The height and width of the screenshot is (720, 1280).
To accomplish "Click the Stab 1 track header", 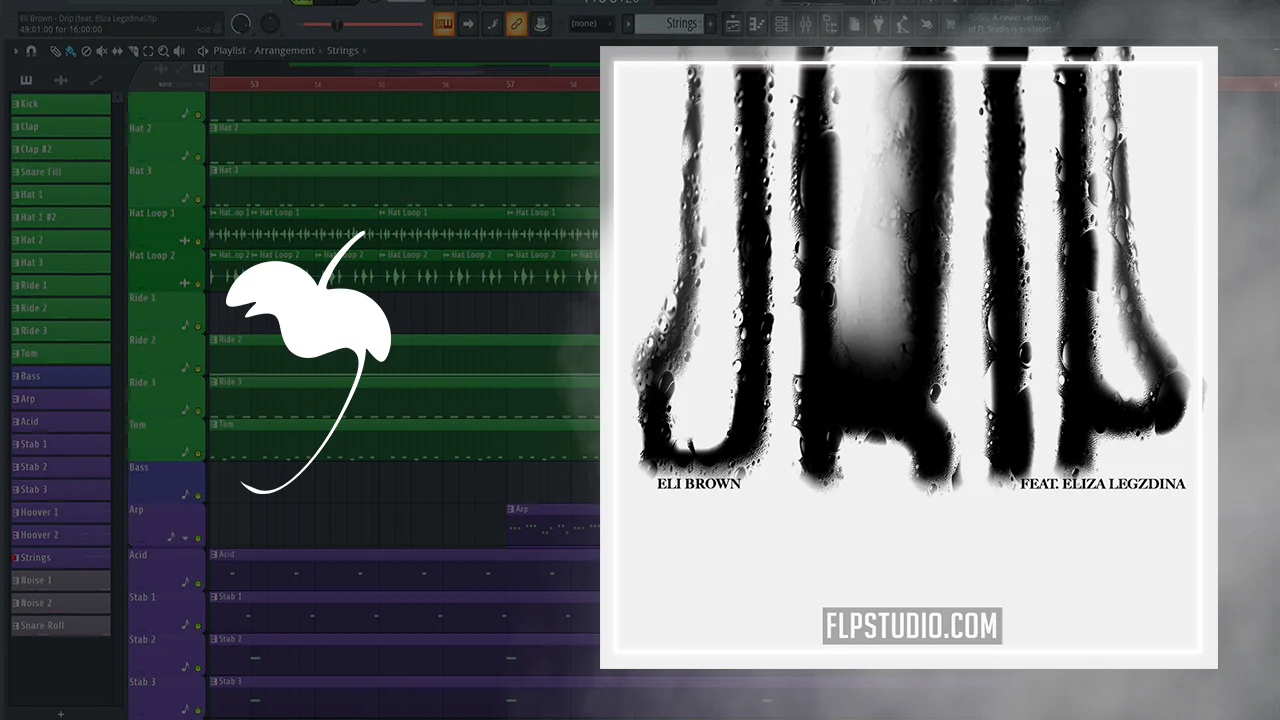I will pos(167,612).
